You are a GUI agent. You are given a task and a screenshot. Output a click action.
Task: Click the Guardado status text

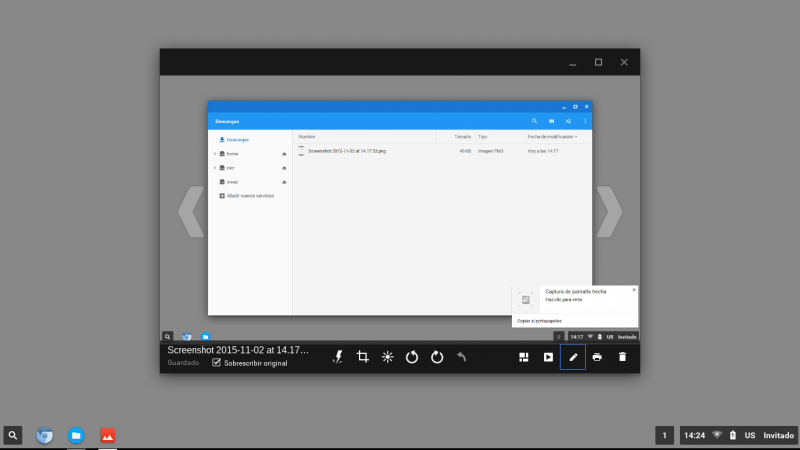click(183, 363)
